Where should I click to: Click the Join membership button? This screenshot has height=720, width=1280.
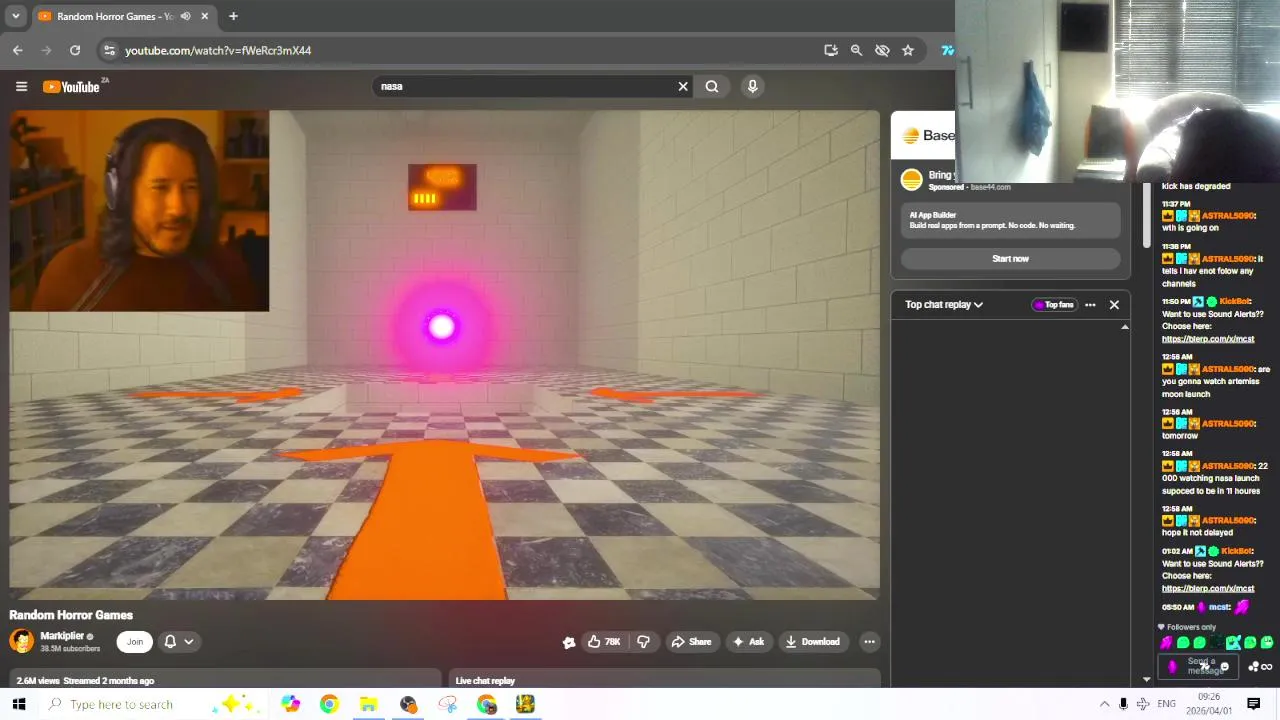coord(135,642)
